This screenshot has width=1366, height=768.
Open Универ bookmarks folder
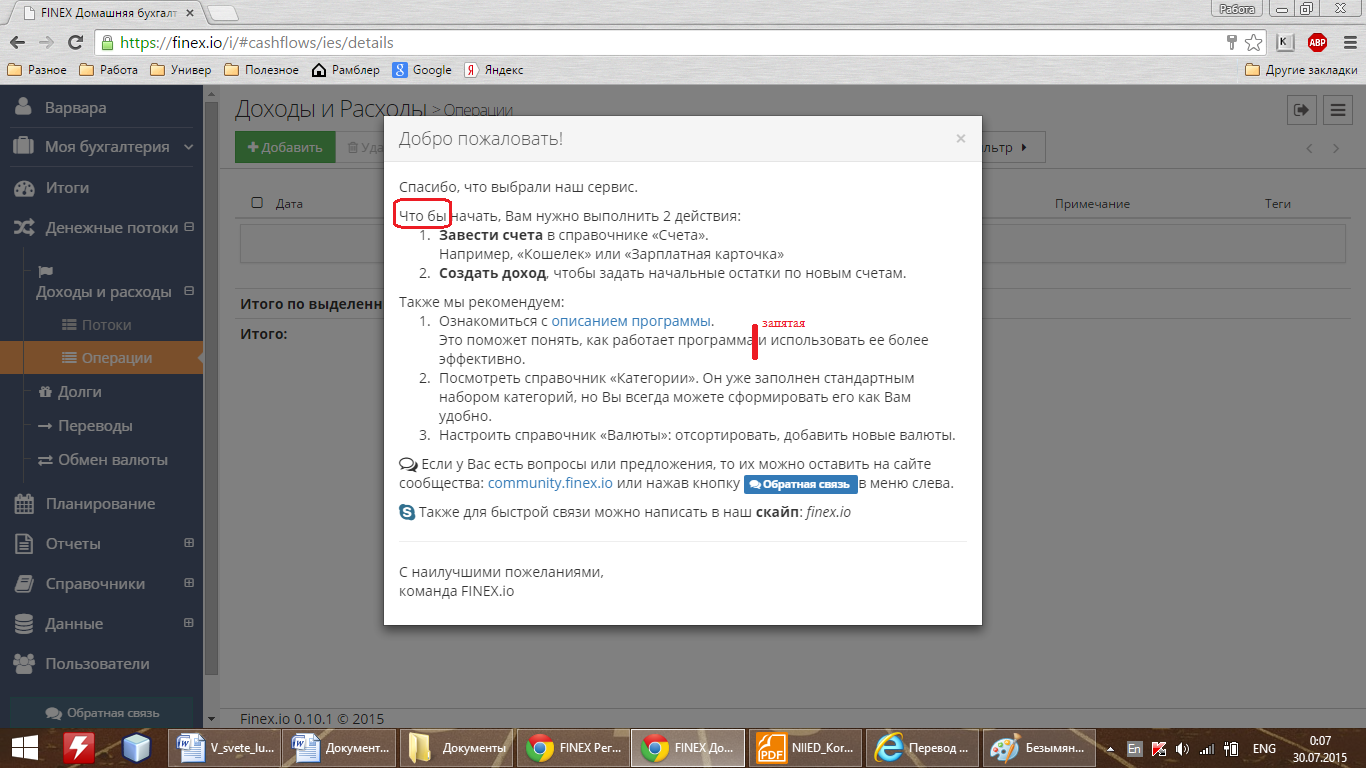click(180, 70)
